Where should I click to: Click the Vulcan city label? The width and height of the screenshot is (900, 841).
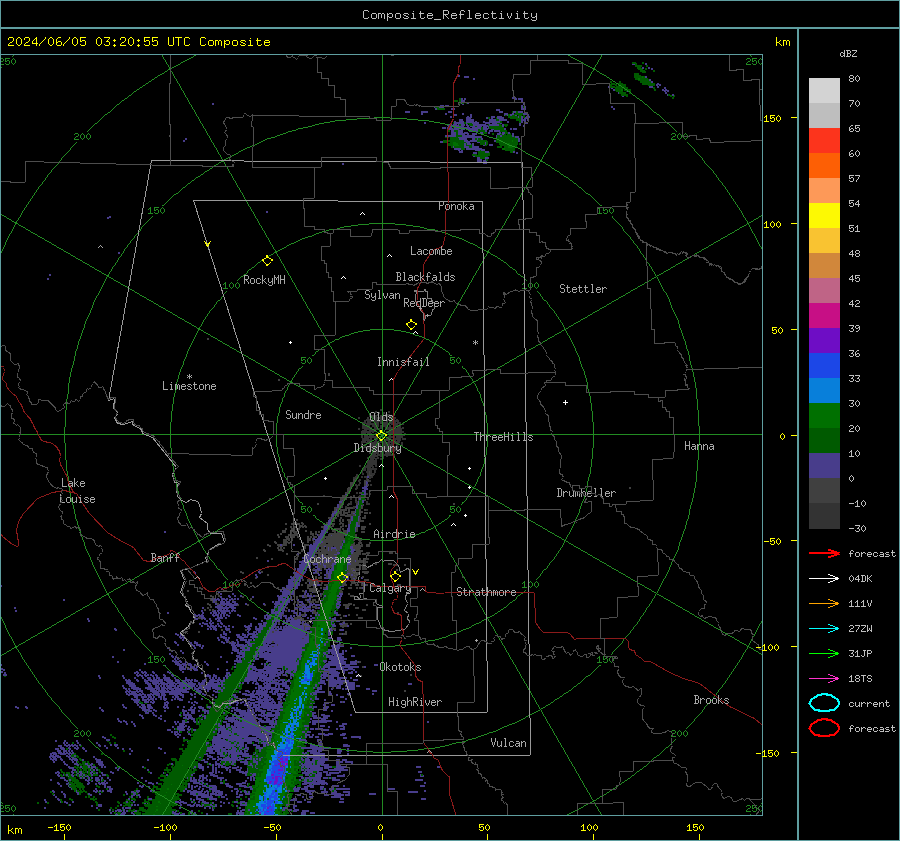click(508, 743)
